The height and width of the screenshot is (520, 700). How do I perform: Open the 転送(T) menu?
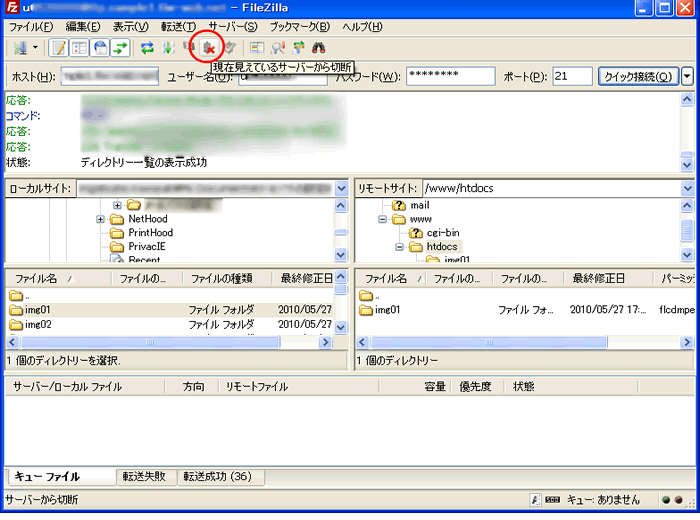pyautogui.click(x=178, y=27)
